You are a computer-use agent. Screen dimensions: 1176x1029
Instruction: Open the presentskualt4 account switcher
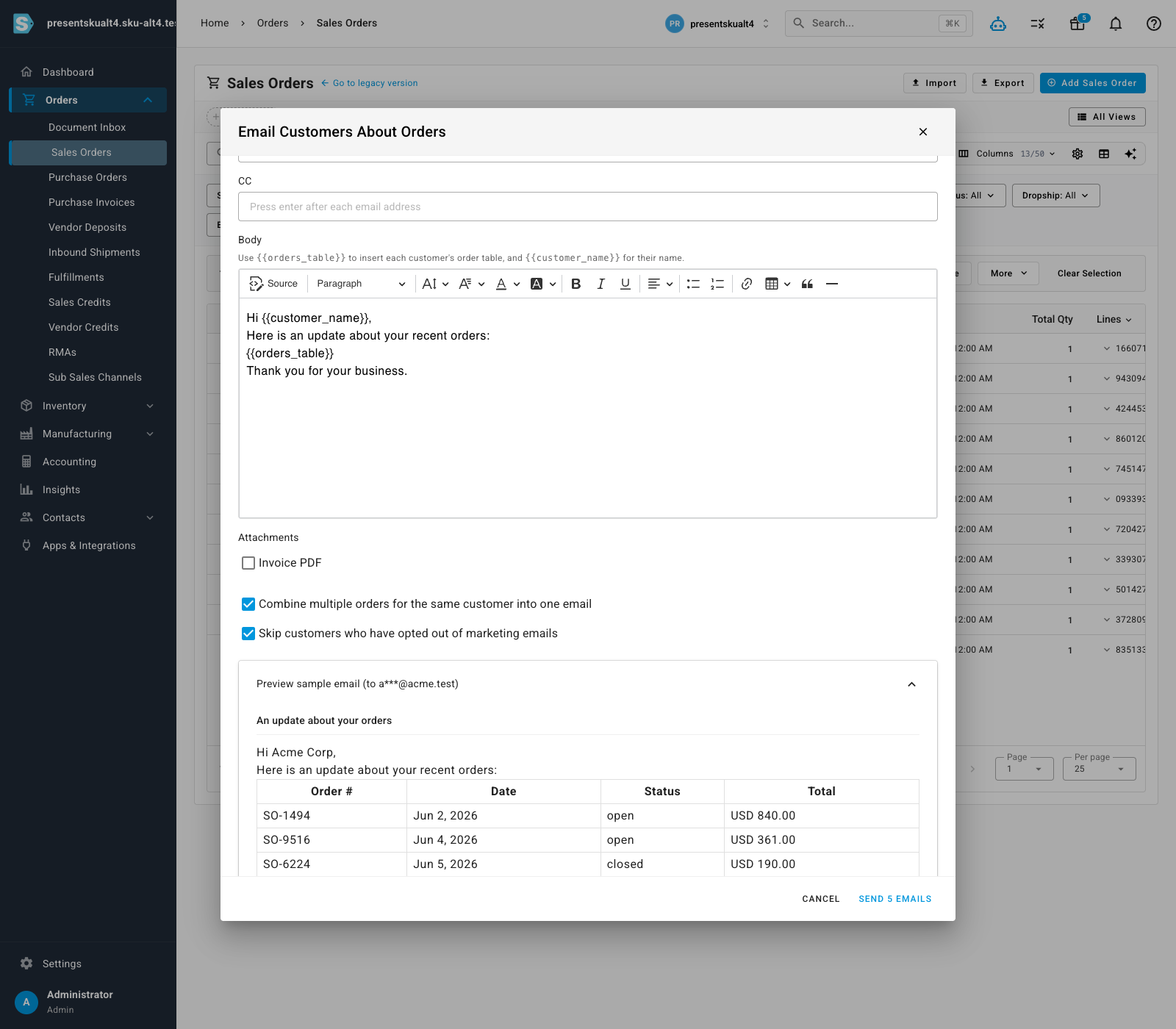718,24
